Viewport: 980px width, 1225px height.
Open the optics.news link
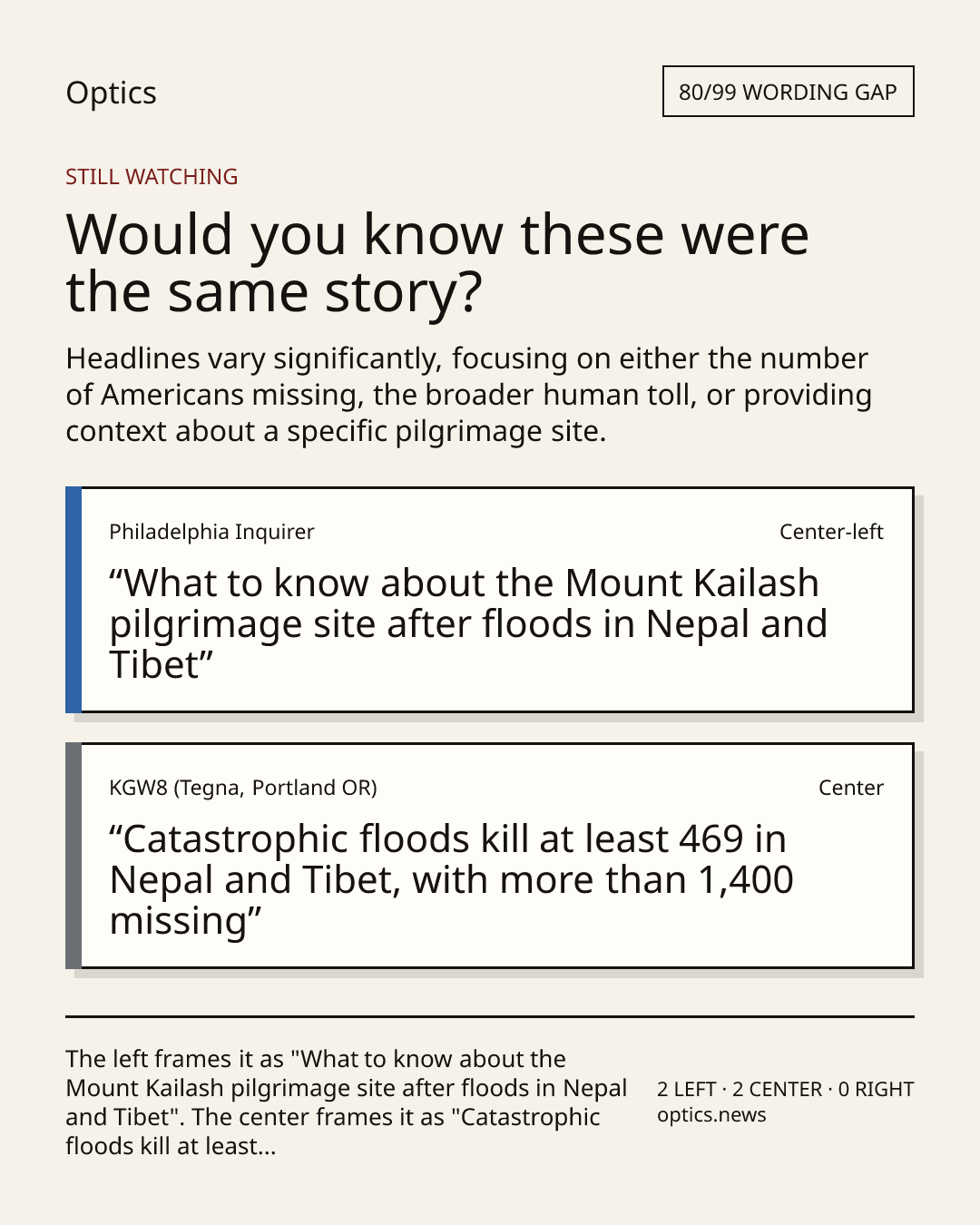[711, 1115]
